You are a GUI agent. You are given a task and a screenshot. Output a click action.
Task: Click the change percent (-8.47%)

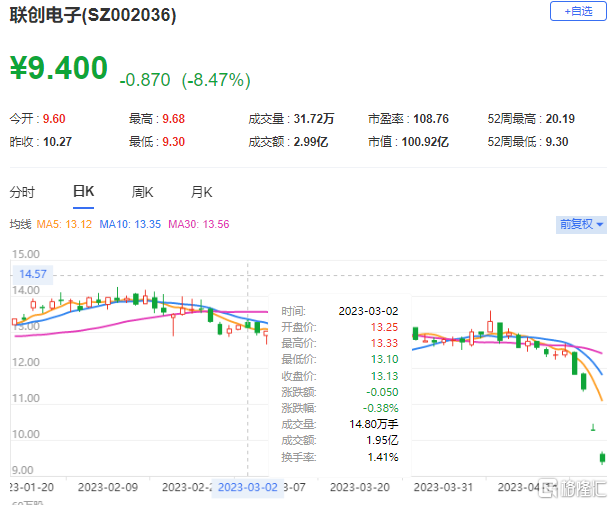(x=216, y=80)
